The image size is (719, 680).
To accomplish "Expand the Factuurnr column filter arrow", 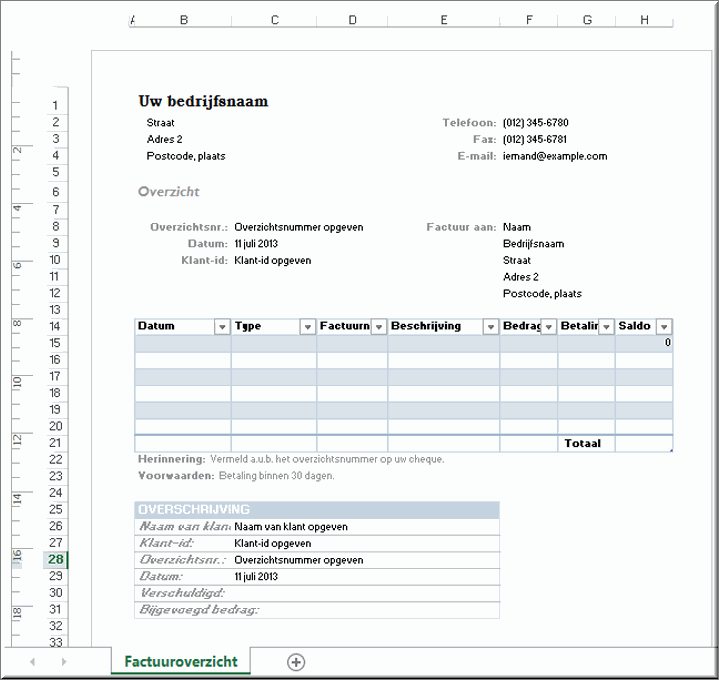I will tap(379, 327).
